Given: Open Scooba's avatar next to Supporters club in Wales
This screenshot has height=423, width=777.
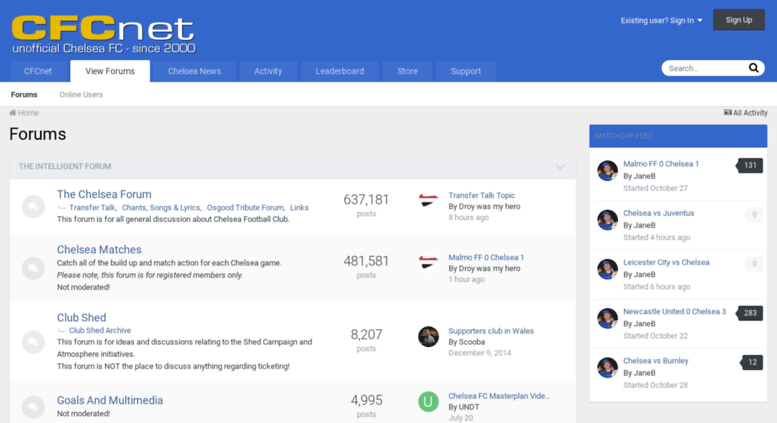Looking at the screenshot, I should point(428,336).
